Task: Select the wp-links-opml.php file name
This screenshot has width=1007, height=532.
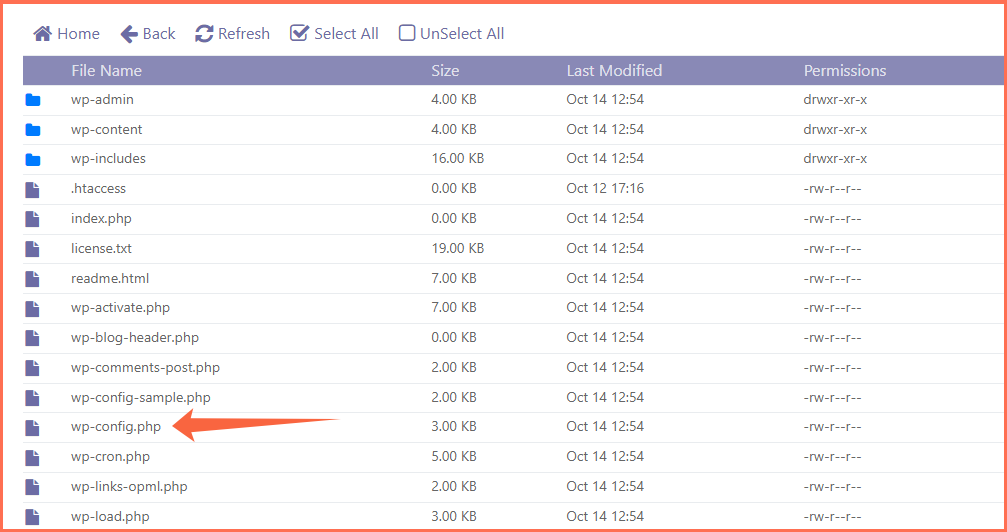Action: [x=129, y=486]
